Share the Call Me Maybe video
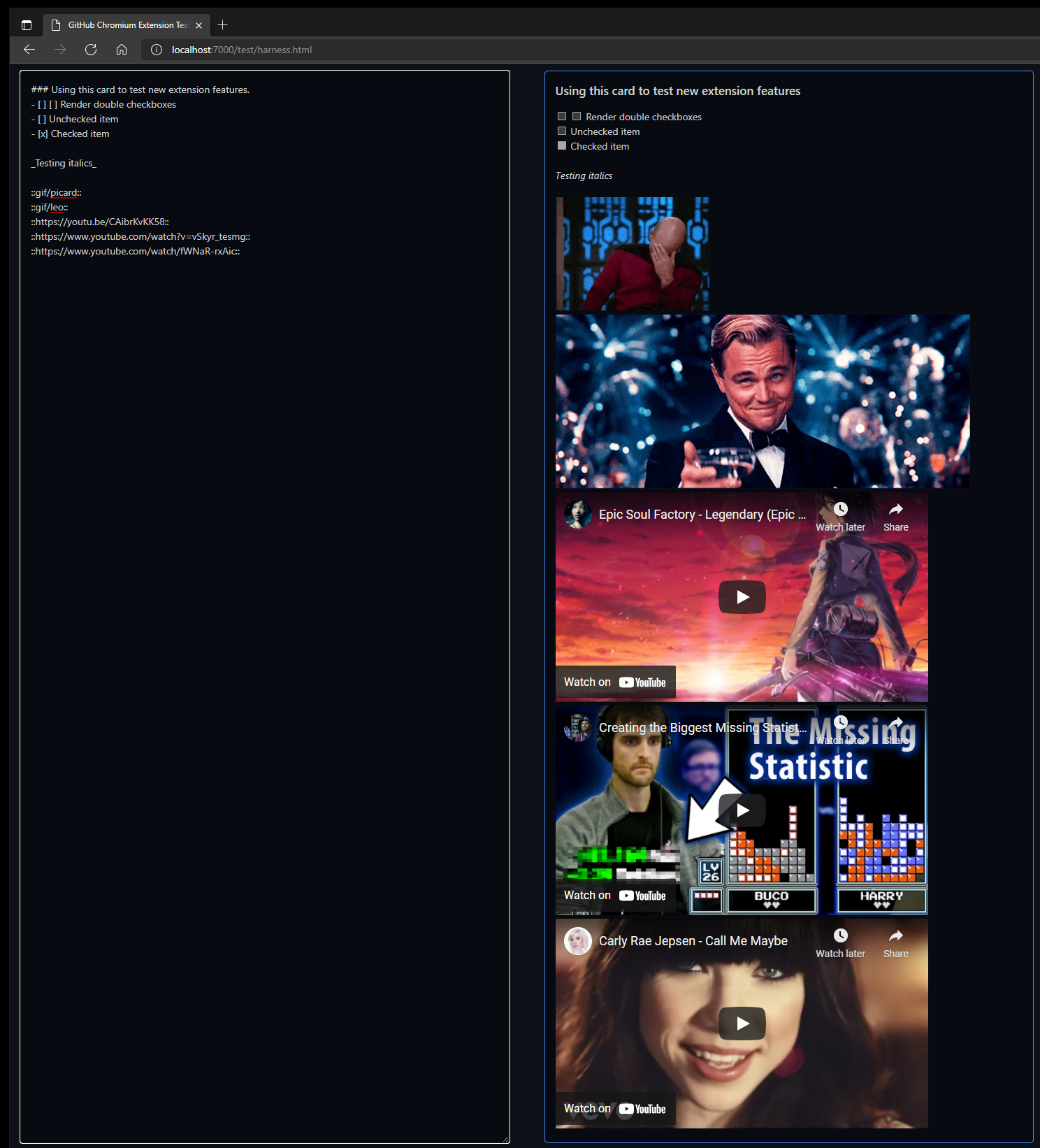The height and width of the screenshot is (1148, 1040). tap(896, 943)
